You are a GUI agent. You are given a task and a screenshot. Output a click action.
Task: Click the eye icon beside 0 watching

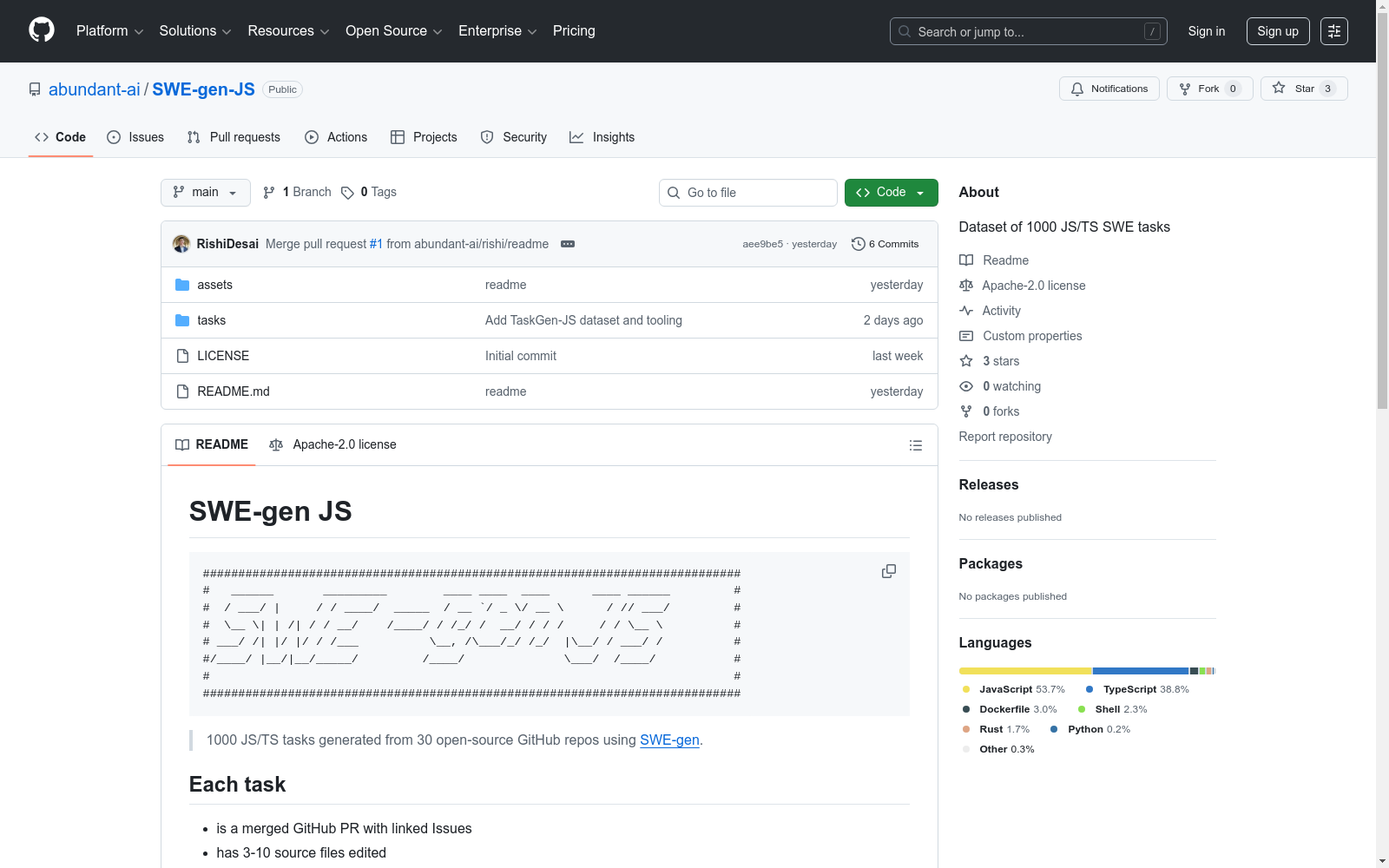966,386
